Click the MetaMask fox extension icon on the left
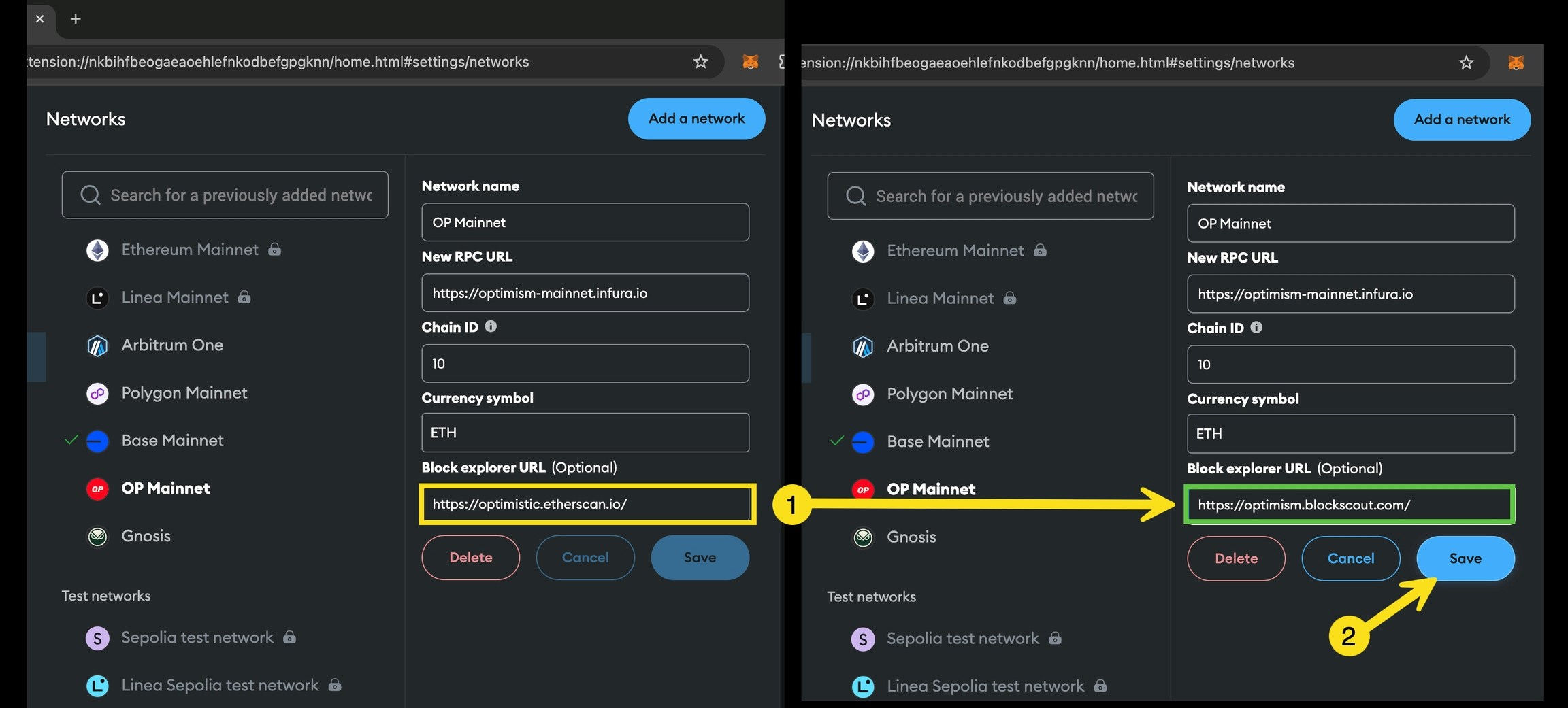Image resolution: width=1568 pixels, height=708 pixels. [x=750, y=62]
